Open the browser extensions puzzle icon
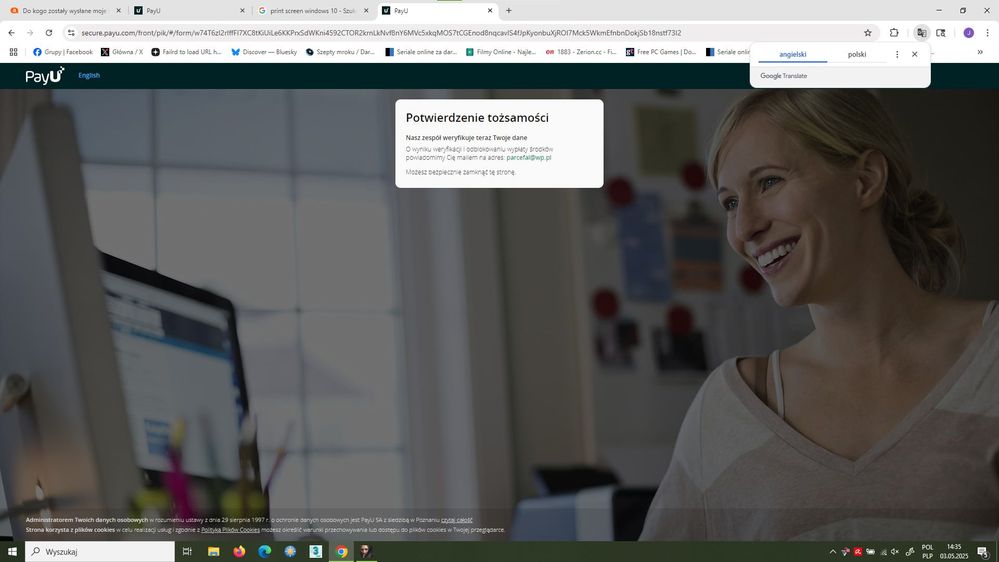 pyautogui.click(x=894, y=33)
